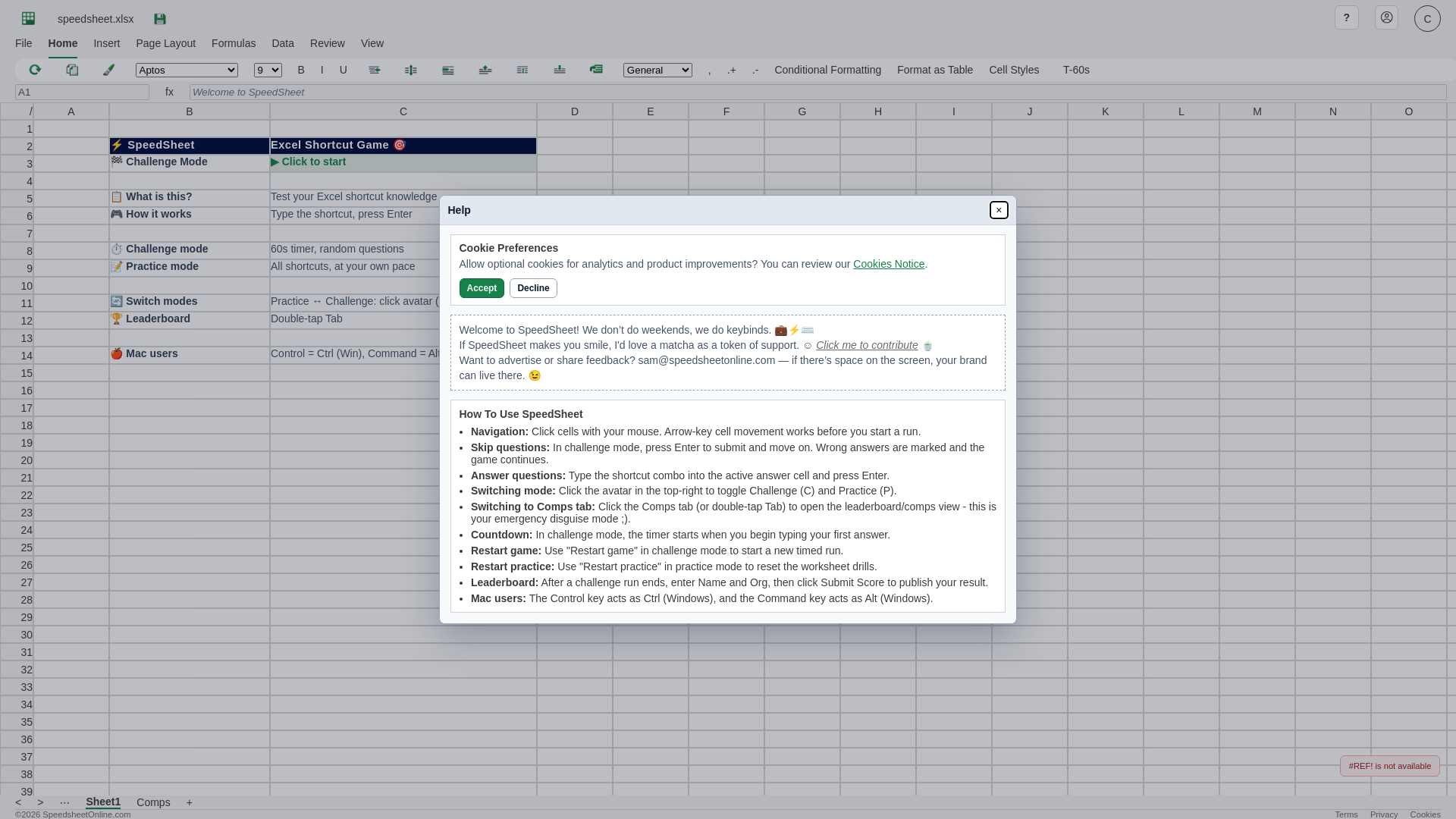Click the green save disk icon
The image size is (1456, 819).
tap(160, 19)
